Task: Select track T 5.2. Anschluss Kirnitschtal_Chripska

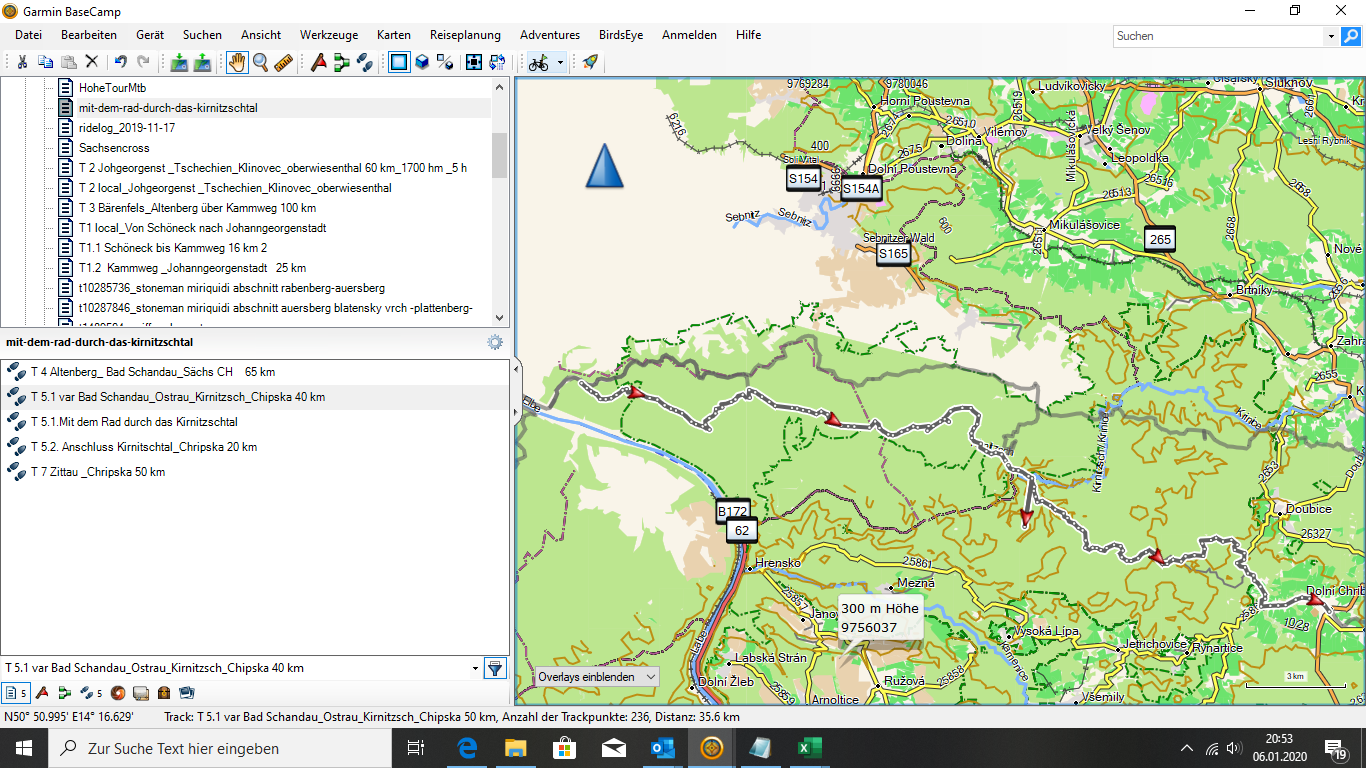Action: point(255,447)
